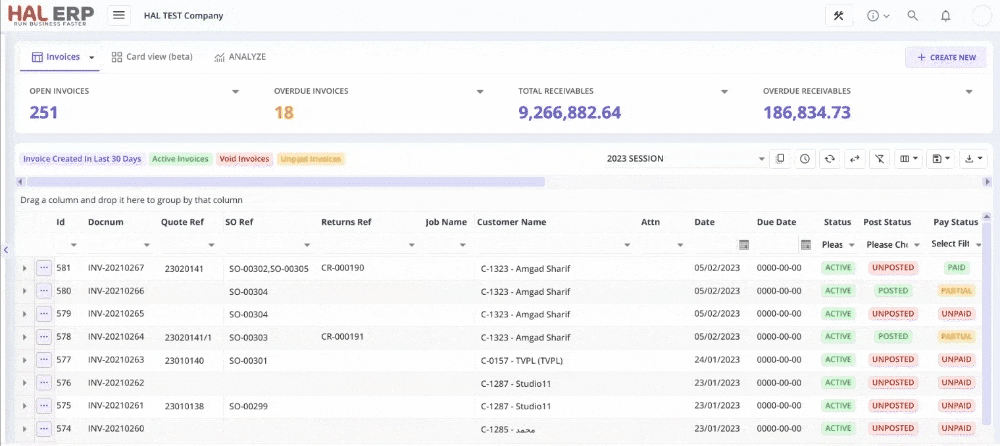Toggle the Active Invoices filter chip

click(x=180, y=159)
